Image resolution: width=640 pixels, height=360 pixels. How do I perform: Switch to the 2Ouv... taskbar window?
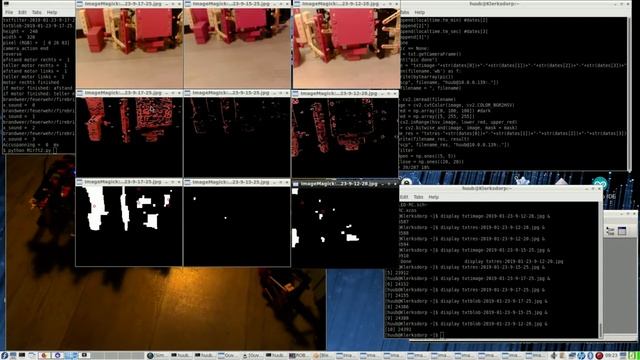click(x=253, y=356)
